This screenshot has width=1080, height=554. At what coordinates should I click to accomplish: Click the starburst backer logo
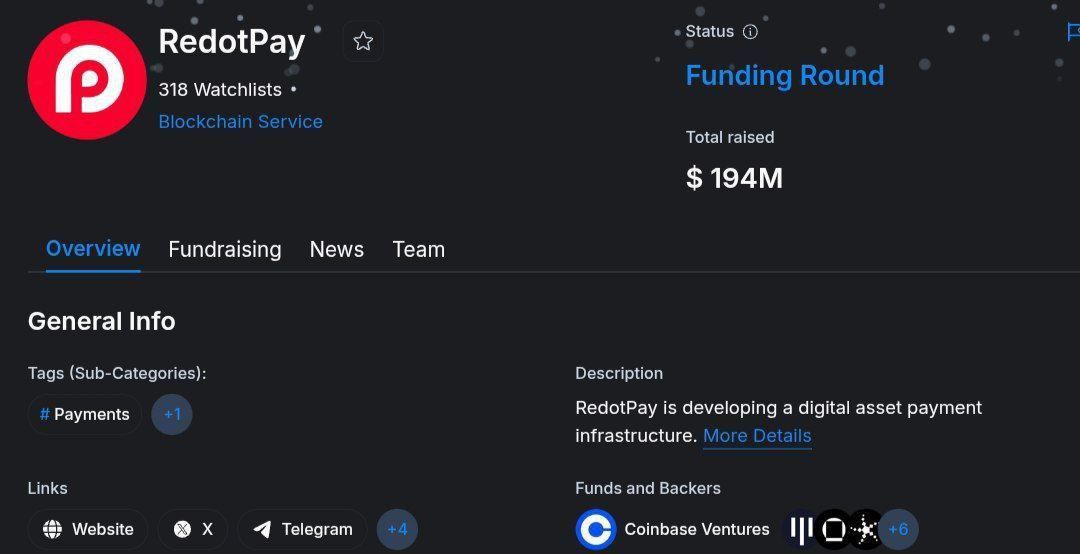pyautogui.click(x=866, y=529)
